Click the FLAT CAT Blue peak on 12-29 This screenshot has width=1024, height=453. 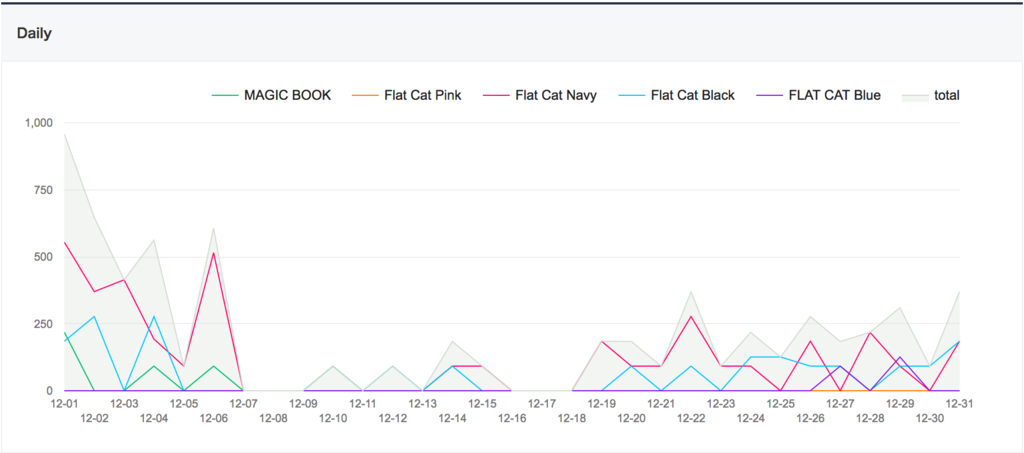900,357
